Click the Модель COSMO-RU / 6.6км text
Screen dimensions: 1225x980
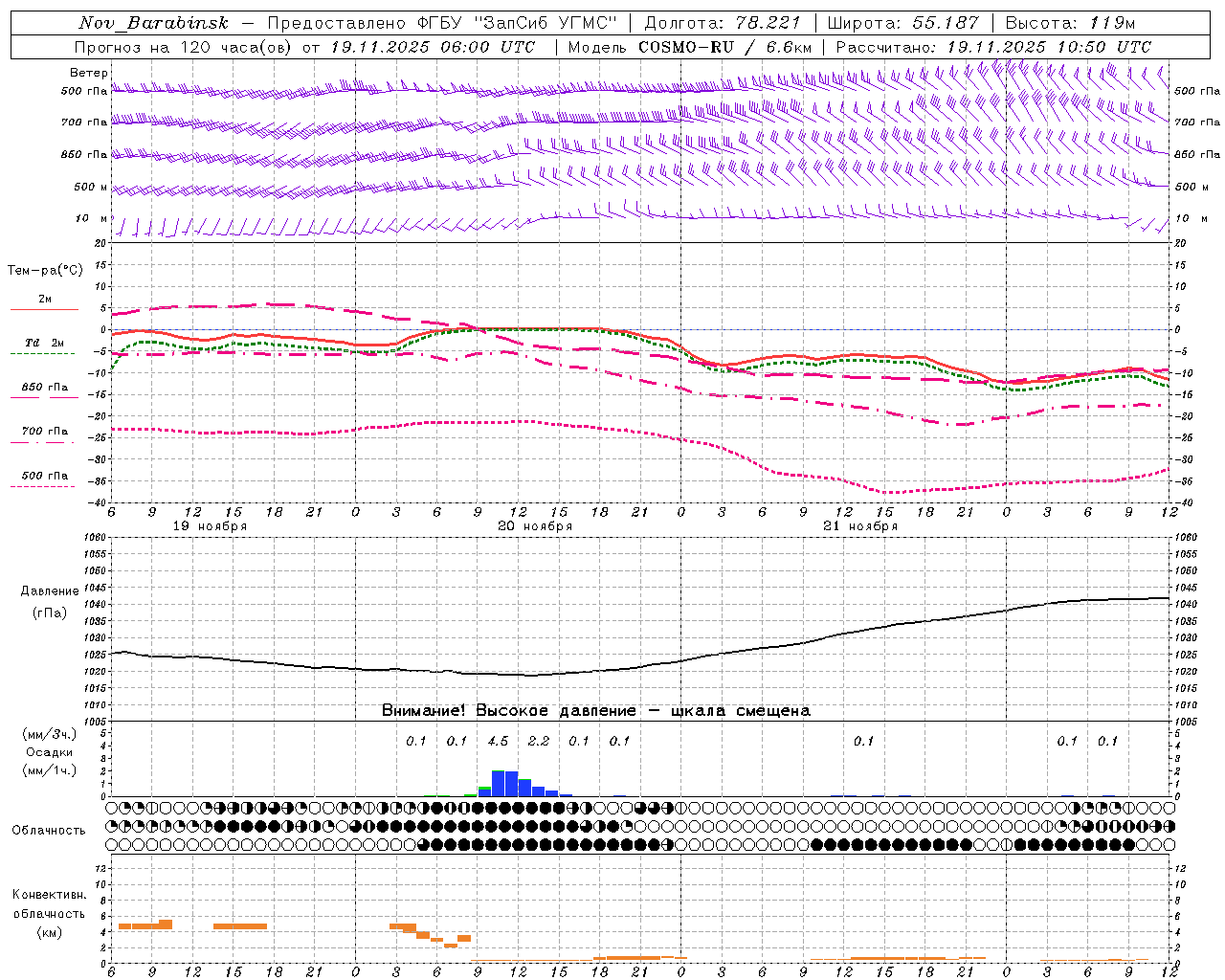[690, 47]
